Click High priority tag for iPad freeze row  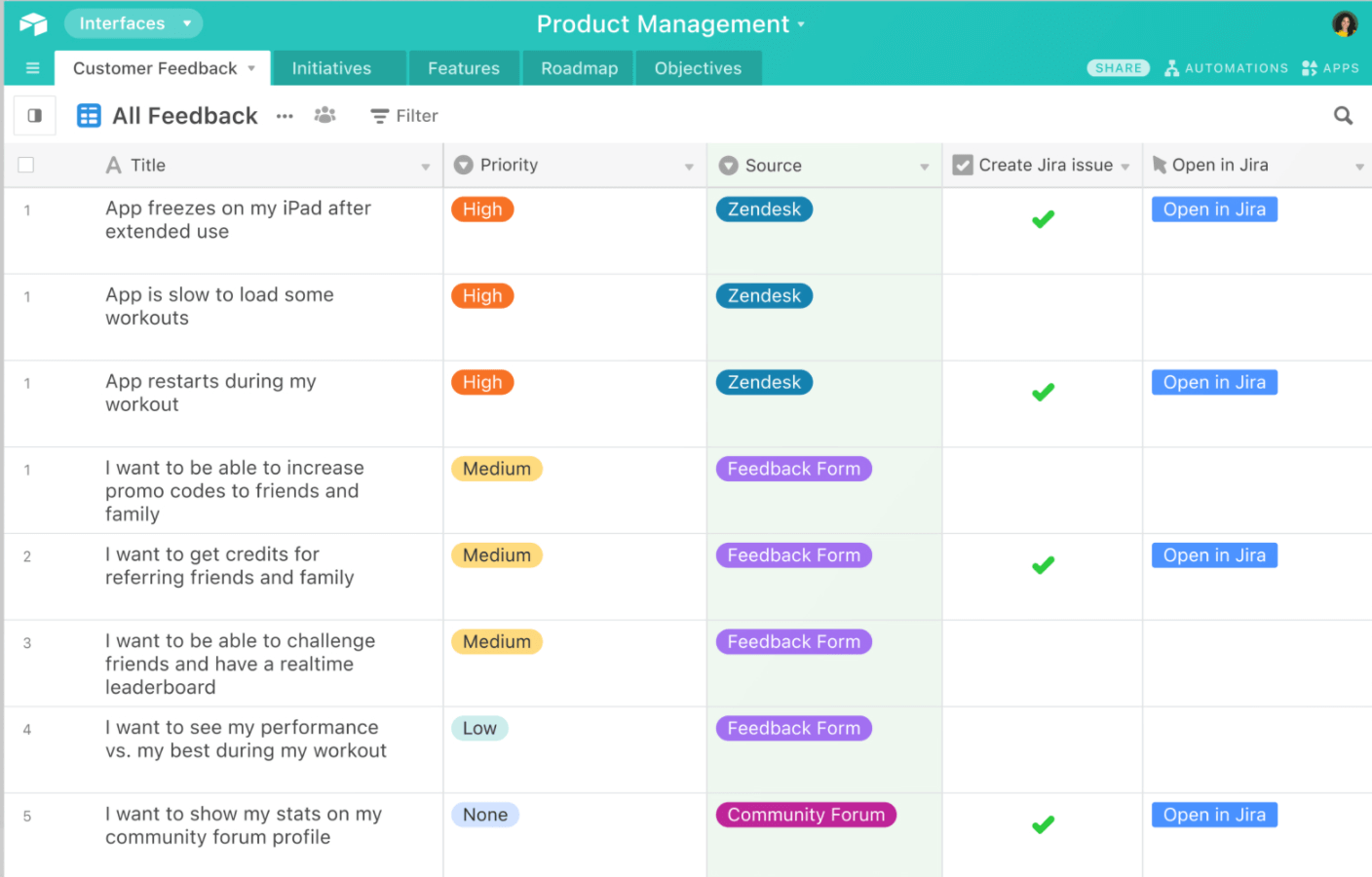(x=482, y=210)
